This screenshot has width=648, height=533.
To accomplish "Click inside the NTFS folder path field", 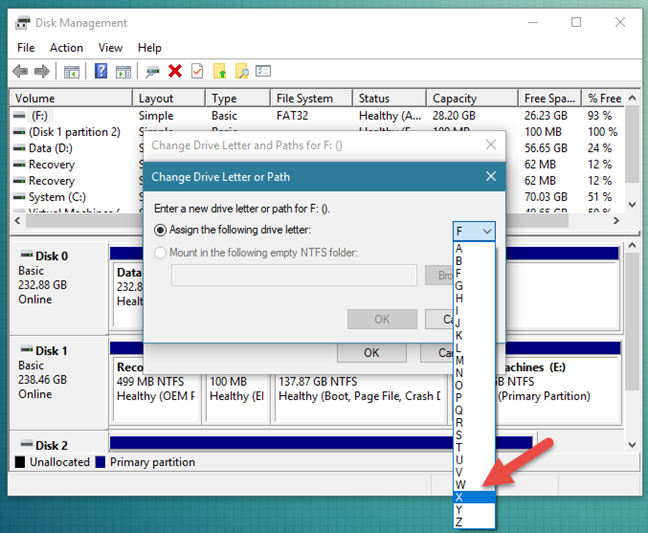I will (x=294, y=275).
